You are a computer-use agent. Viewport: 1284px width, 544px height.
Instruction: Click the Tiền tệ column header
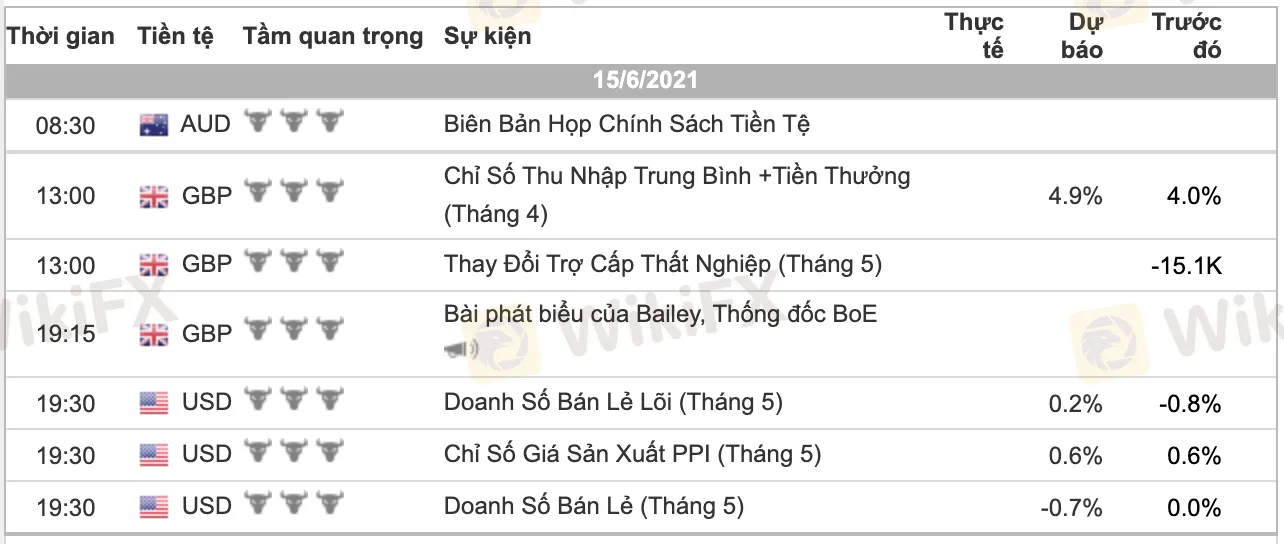click(176, 37)
